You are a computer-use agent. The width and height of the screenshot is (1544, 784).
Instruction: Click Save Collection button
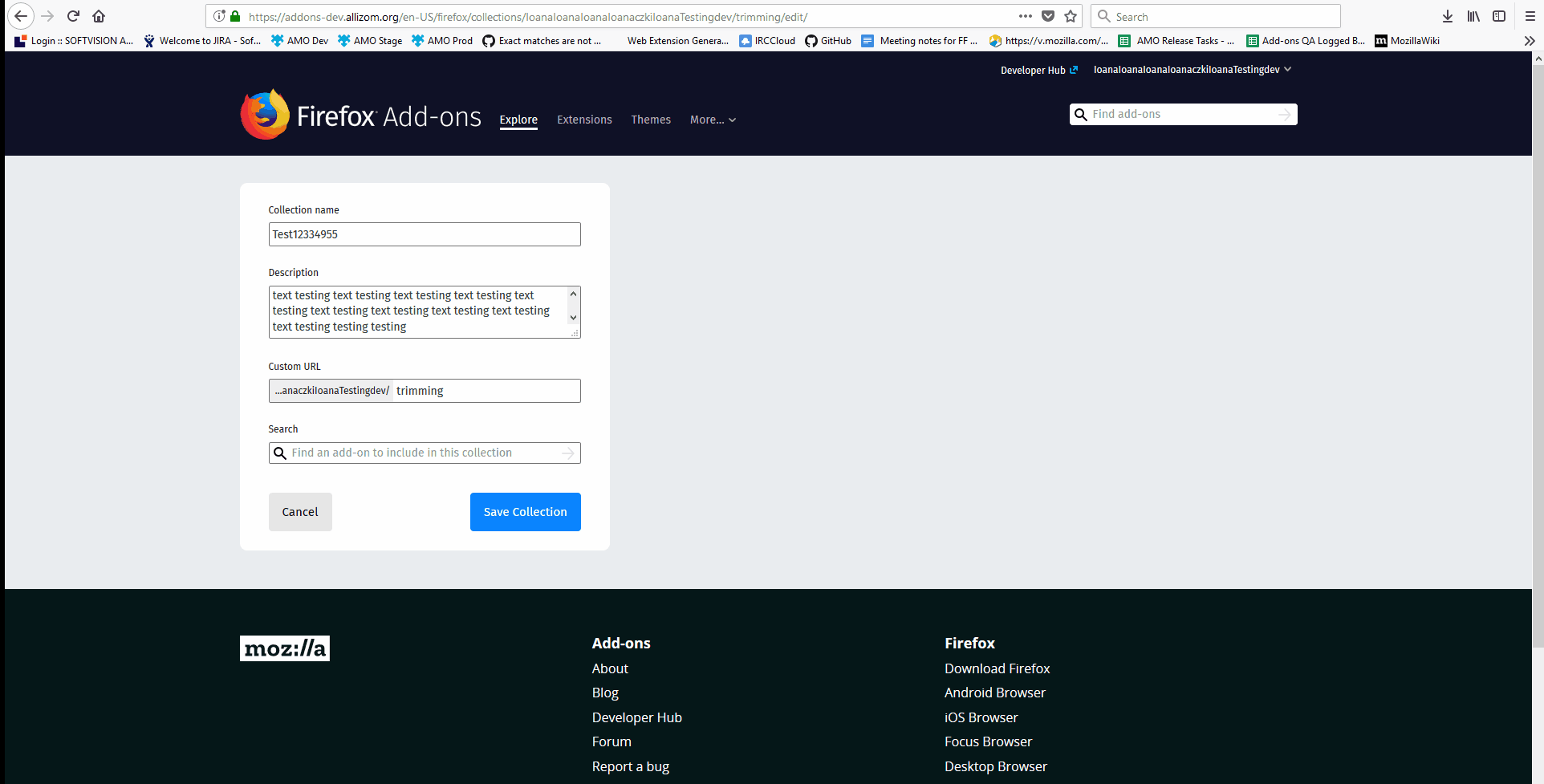click(526, 512)
